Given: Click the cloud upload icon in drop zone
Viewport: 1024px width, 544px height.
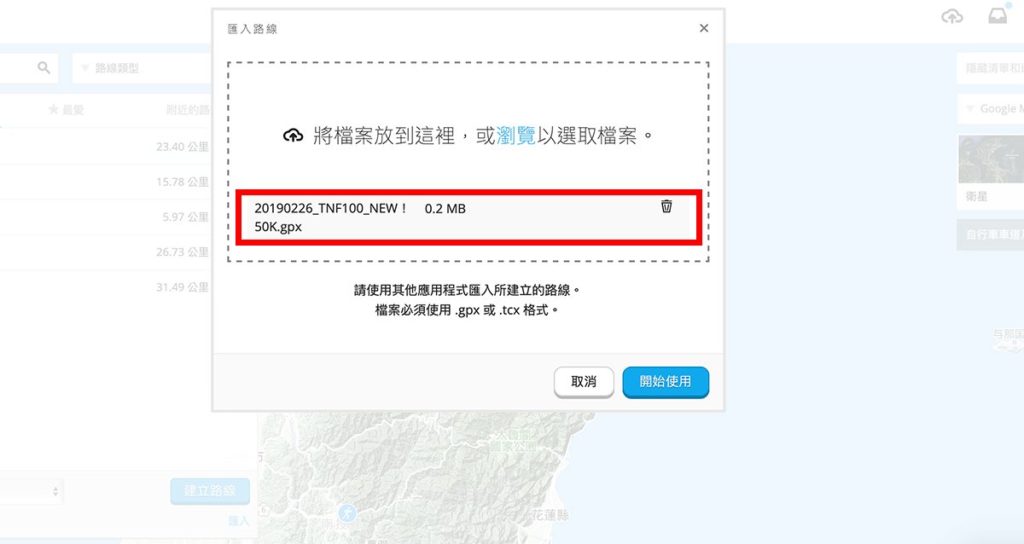Looking at the screenshot, I should (x=293, y=135).
